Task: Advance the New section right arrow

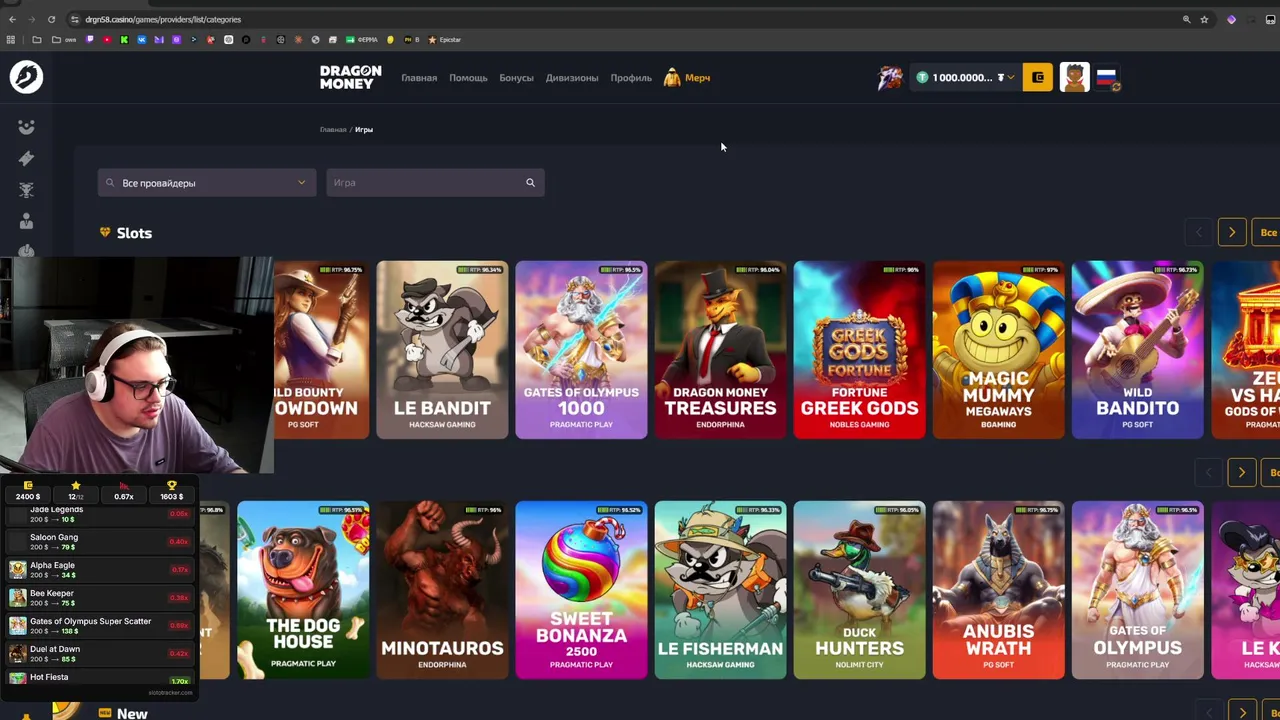Action: point(1242,711)
